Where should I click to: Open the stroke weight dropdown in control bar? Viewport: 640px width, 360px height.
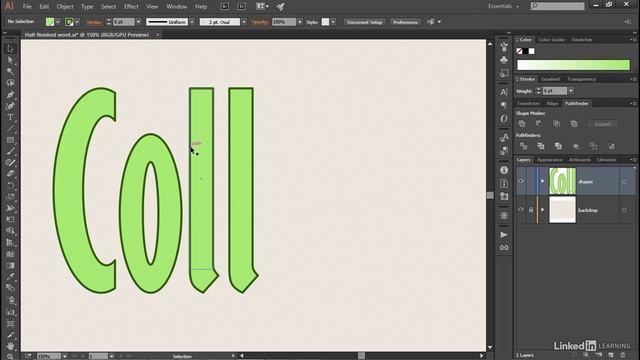[x=138, y=22]
